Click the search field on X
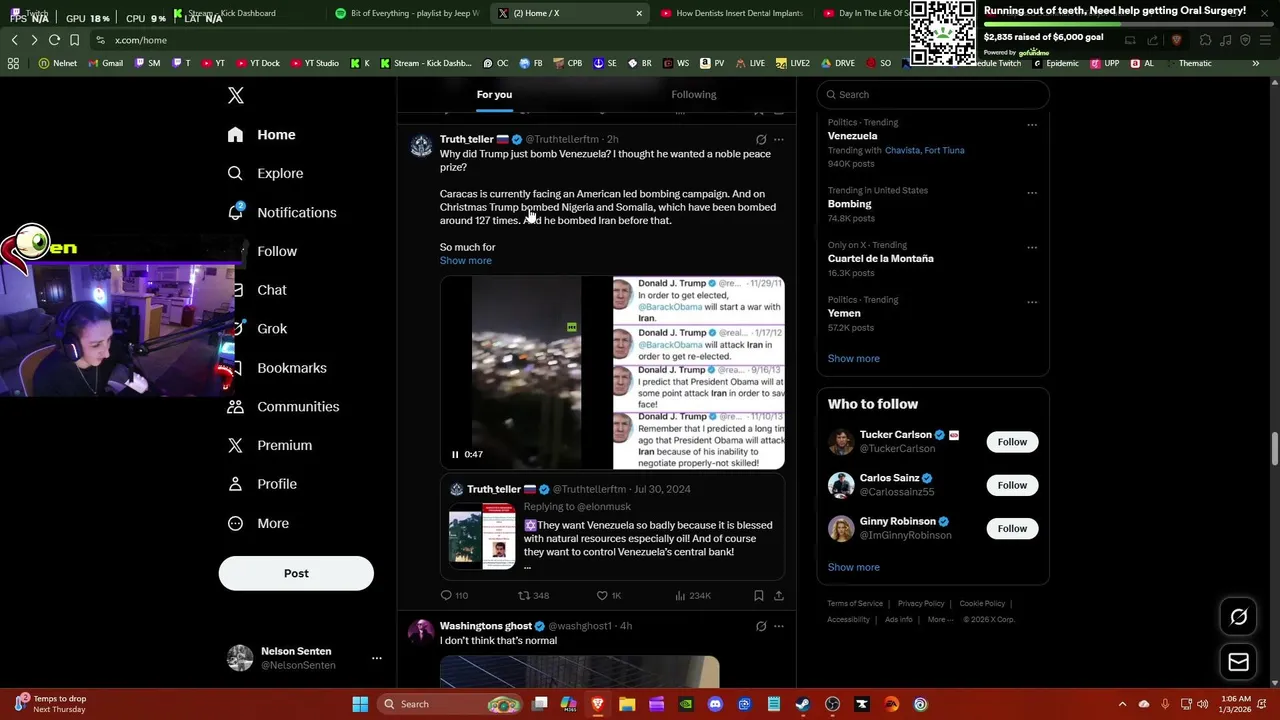The height and width of the screenshot is (720, 1280). tap(933, 94)
